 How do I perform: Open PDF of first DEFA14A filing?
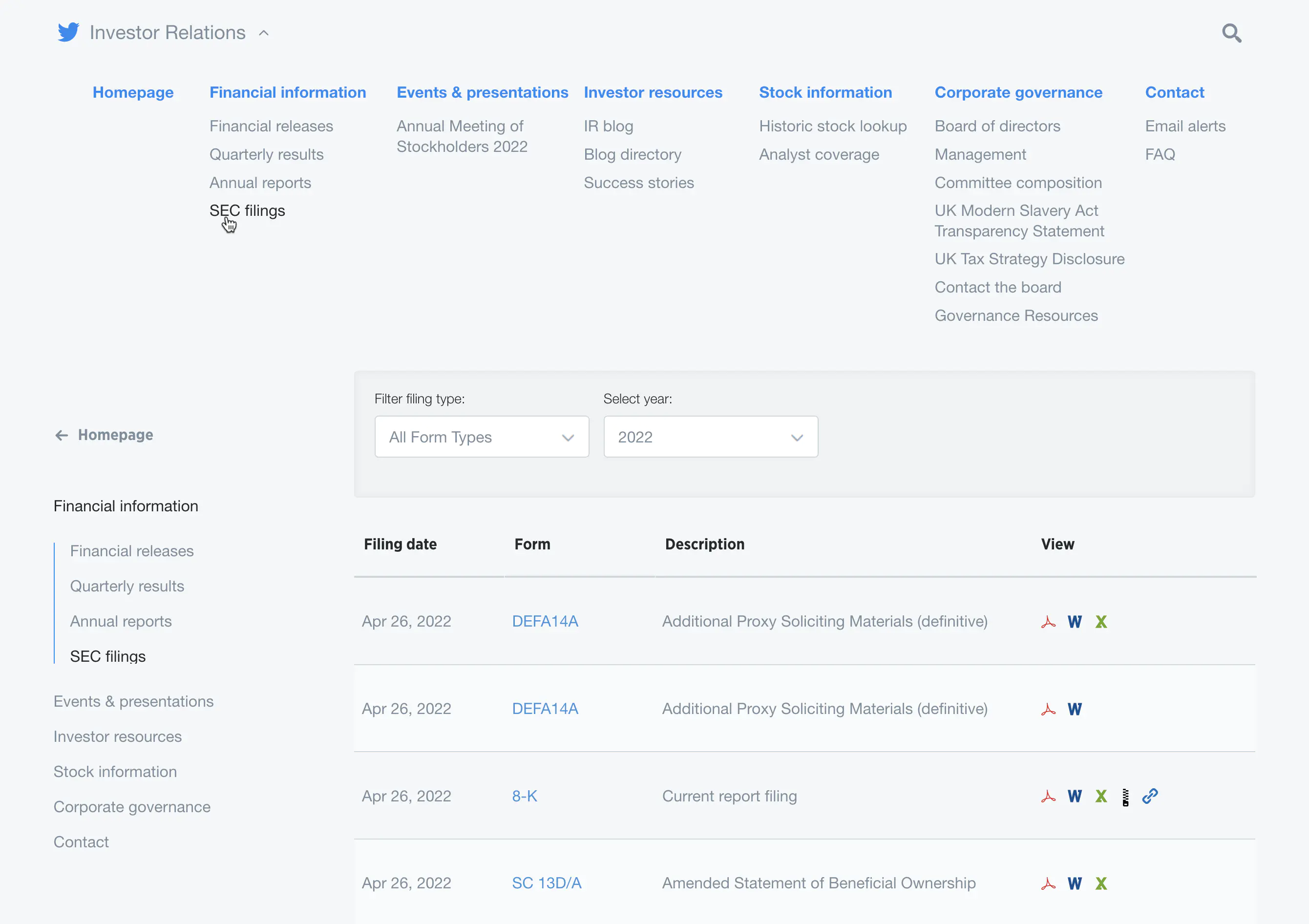click(x=1048, y=622)
